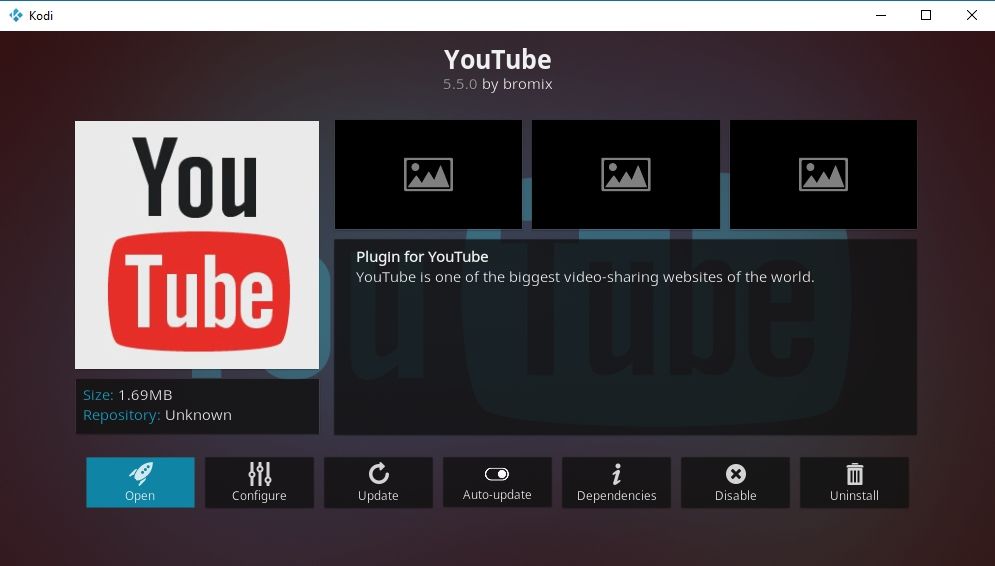
Task: Click the circular arrow Update icon
Action: [378, 473]
